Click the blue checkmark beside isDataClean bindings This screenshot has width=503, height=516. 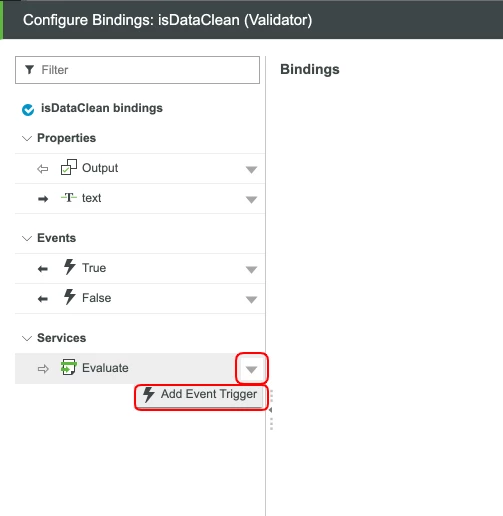pyautogui.click(x=28, y=110)
